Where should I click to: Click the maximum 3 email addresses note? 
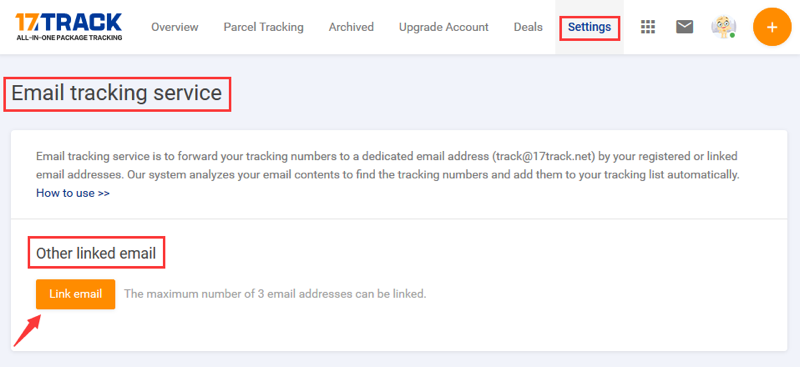(275, 294)
